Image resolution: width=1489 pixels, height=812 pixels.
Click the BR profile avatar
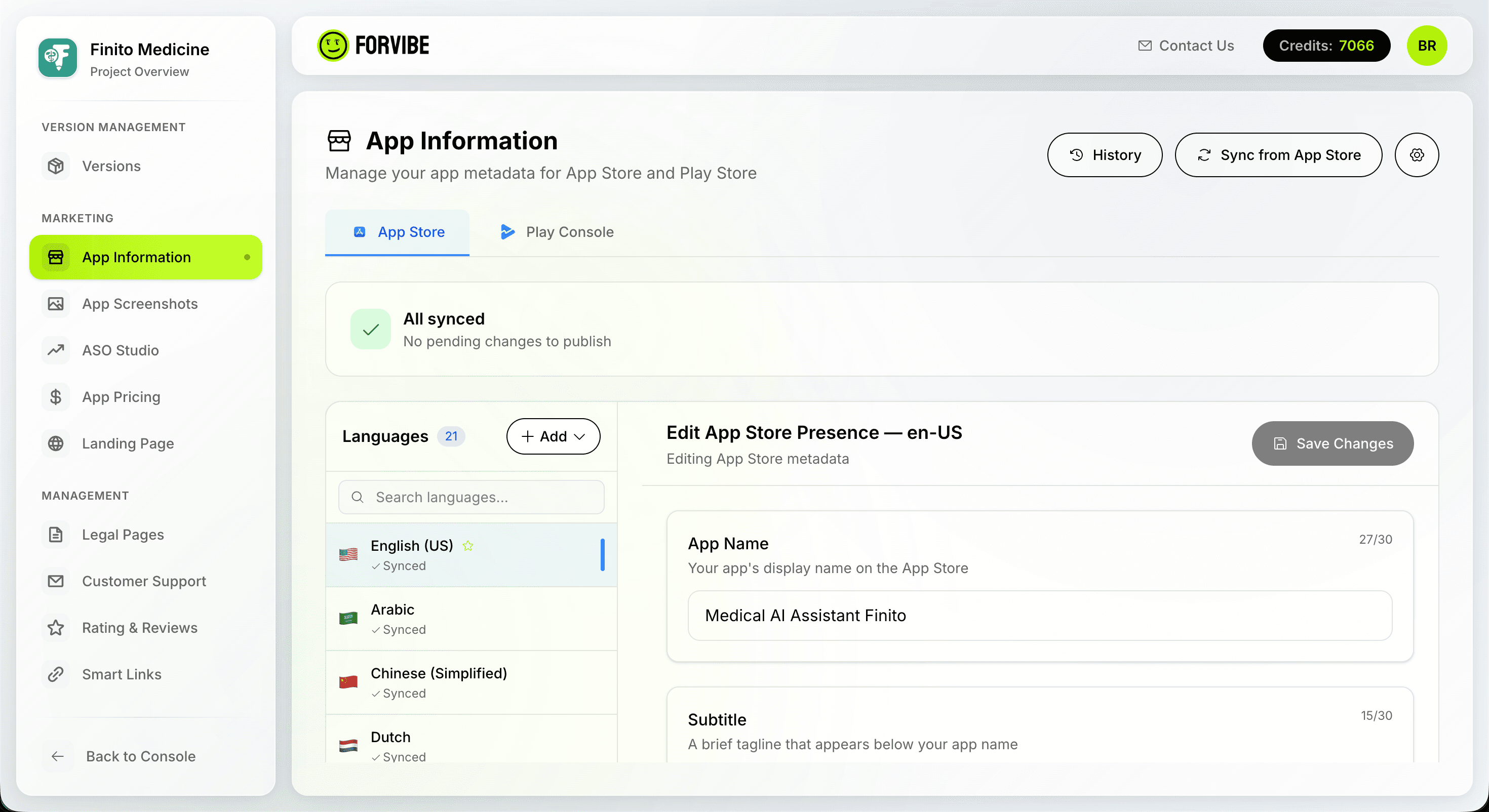(x=1427, y=45)
